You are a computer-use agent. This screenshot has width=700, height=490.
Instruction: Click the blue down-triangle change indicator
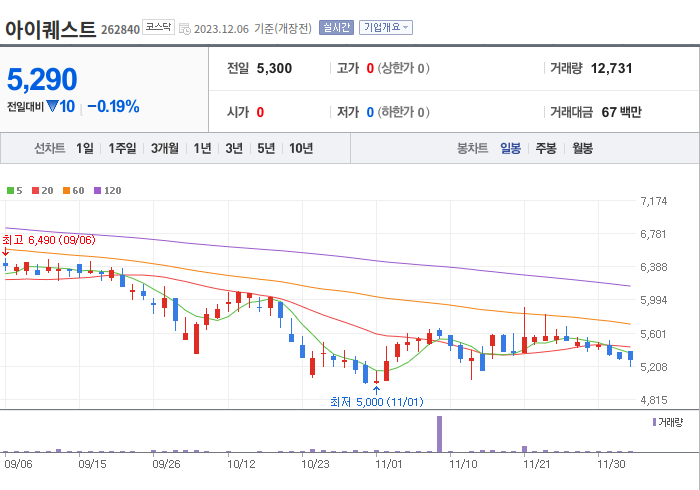[52, 106]
